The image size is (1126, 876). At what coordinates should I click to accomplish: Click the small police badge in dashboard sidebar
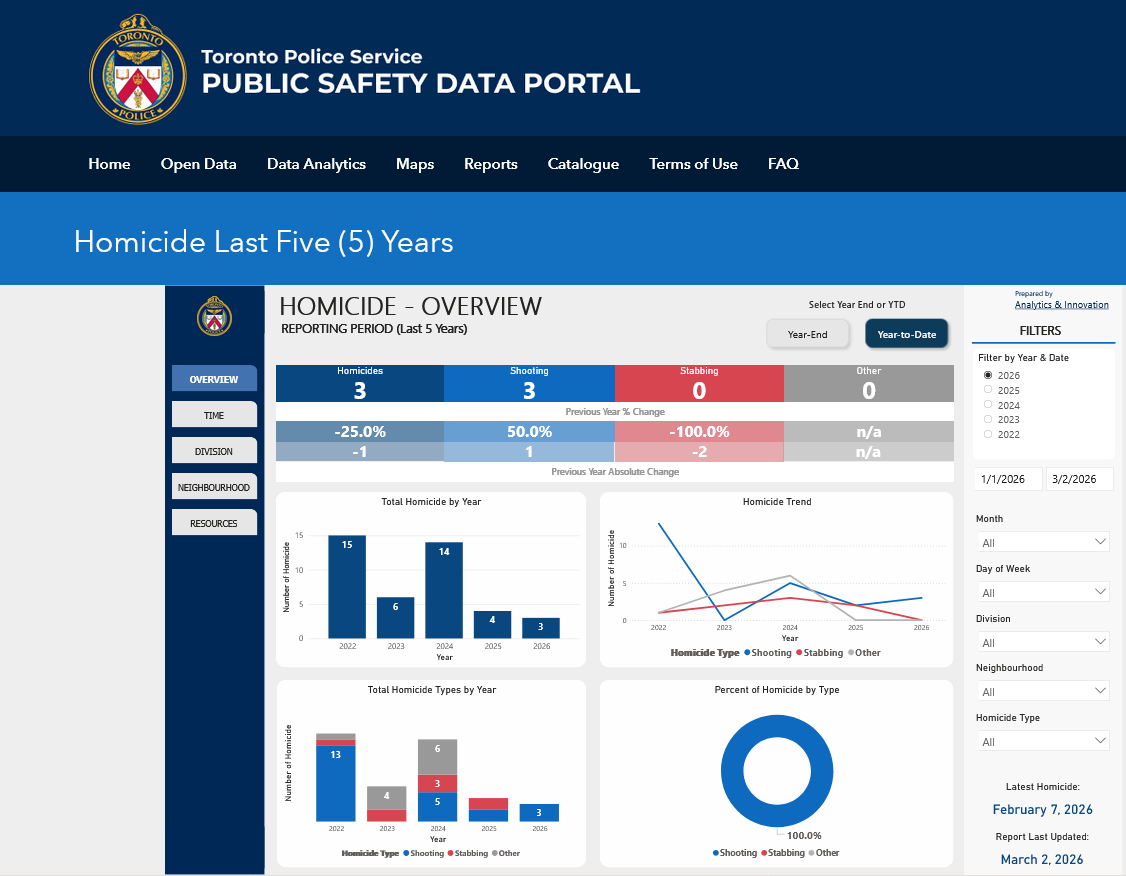pyautogui.click(x=214, y=316)
